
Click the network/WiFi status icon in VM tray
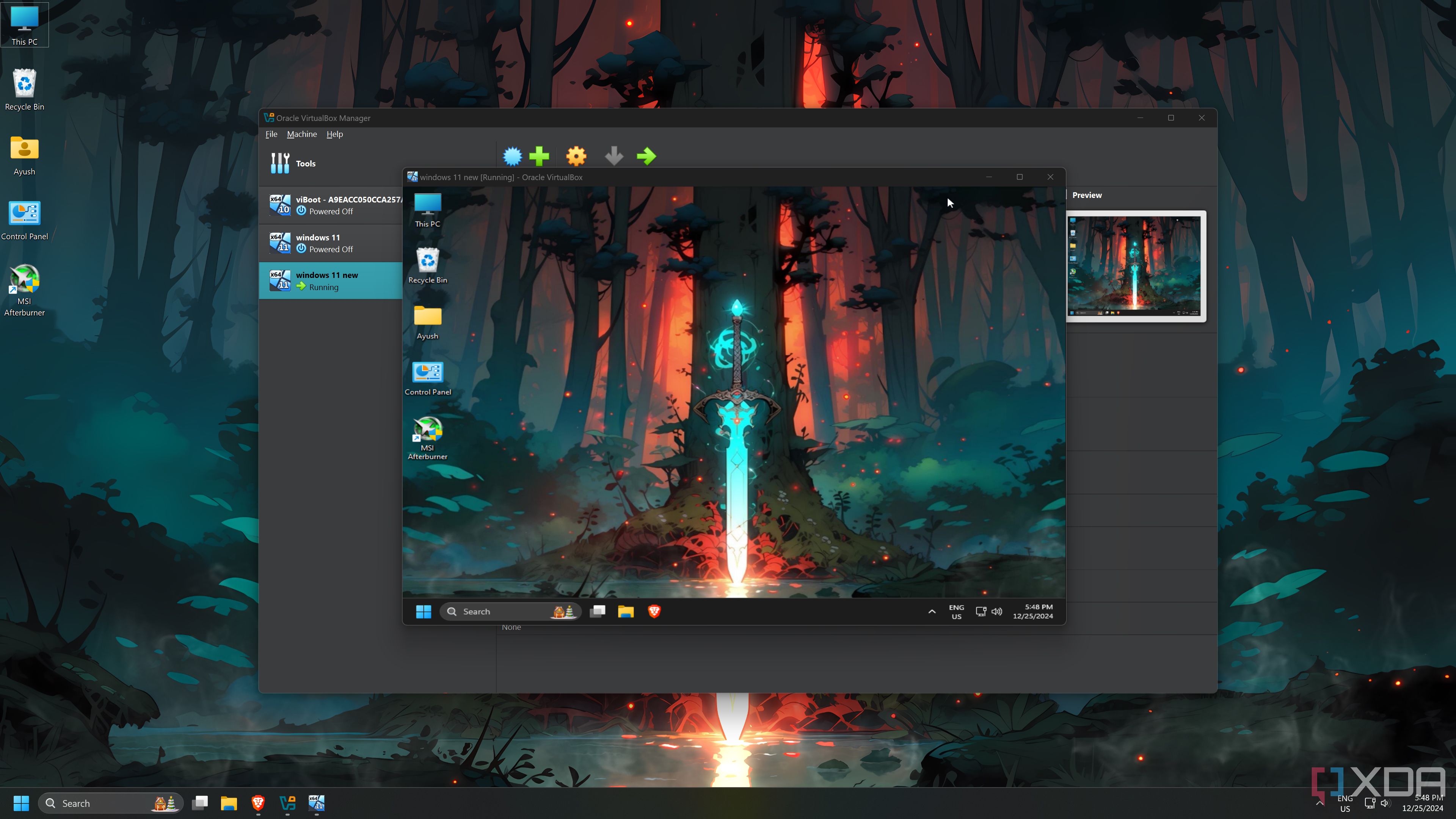tap(980, 611)
